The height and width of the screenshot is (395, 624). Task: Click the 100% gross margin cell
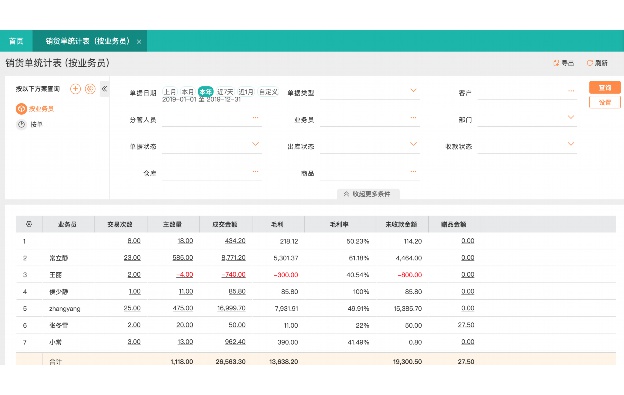(361, 292)
